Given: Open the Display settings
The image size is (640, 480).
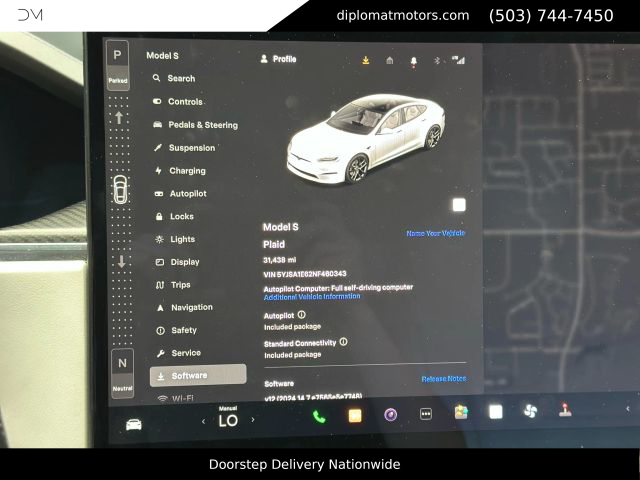Looking at the screenshot, I should [x=178, y=262].
